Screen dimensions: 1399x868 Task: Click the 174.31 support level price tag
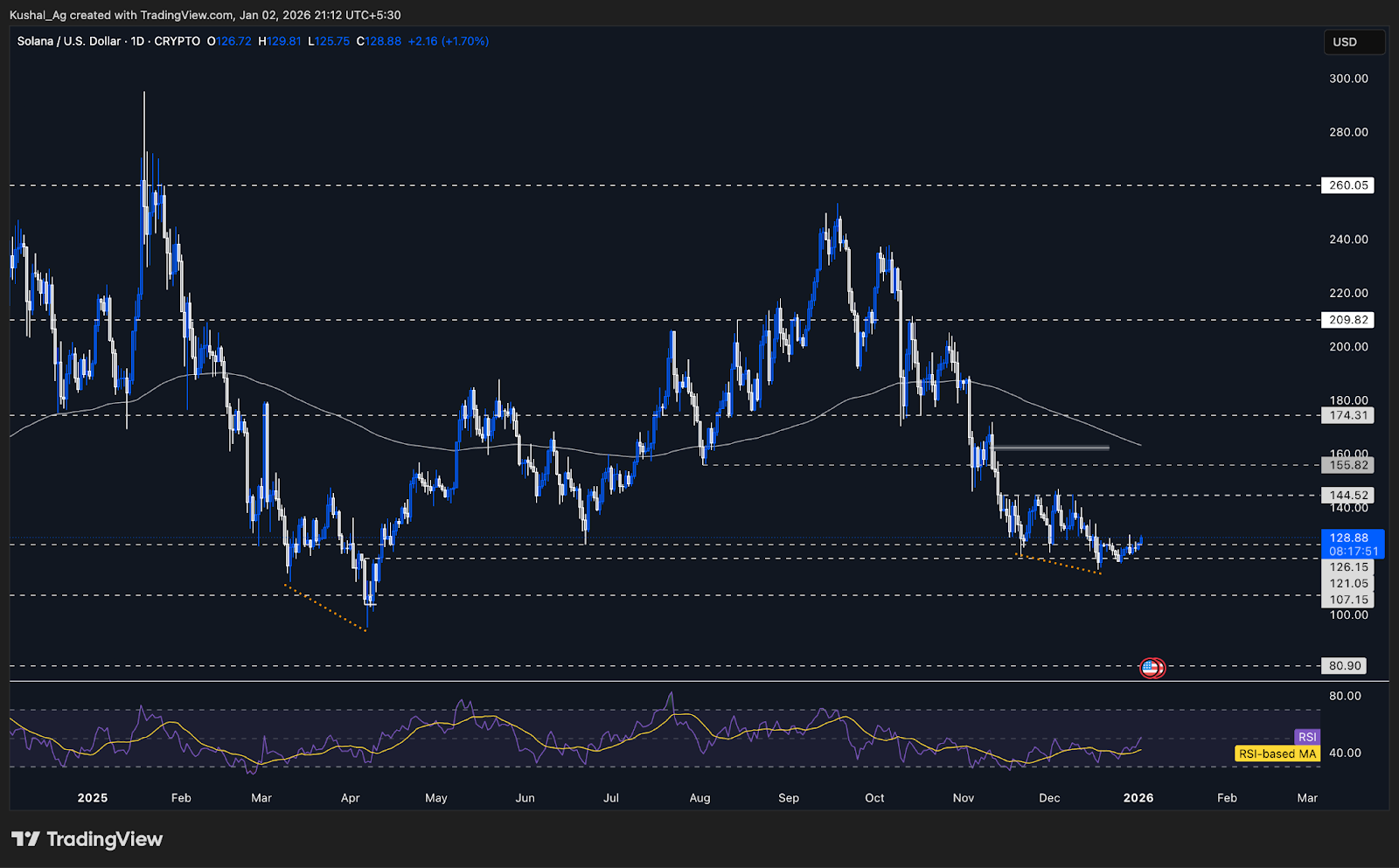coord(1347,416)
